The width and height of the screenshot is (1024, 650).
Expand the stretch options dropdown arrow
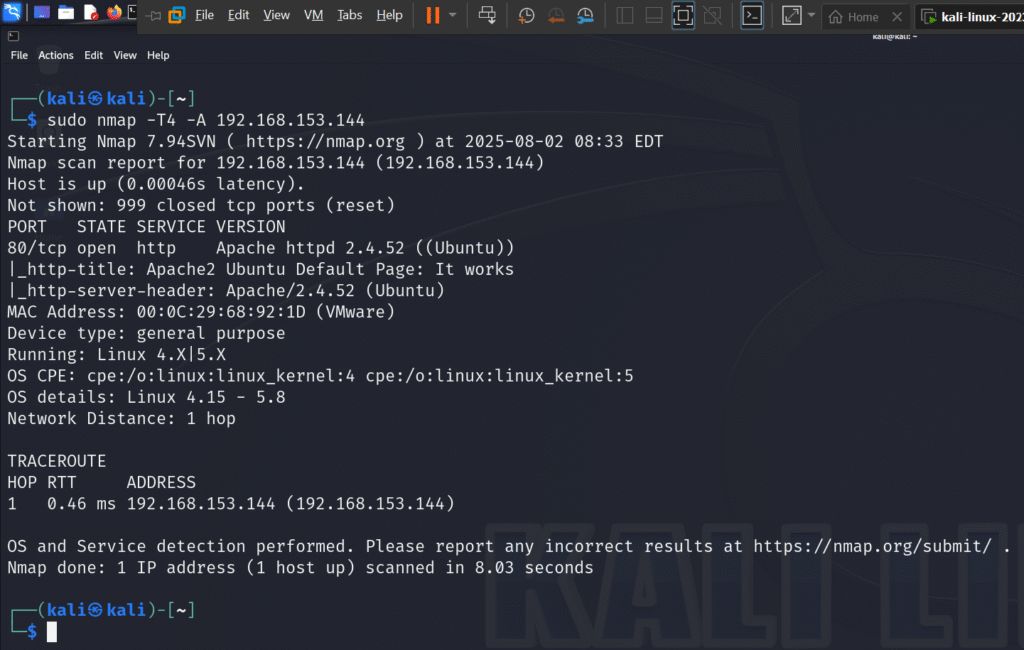(x=811, y=15)
